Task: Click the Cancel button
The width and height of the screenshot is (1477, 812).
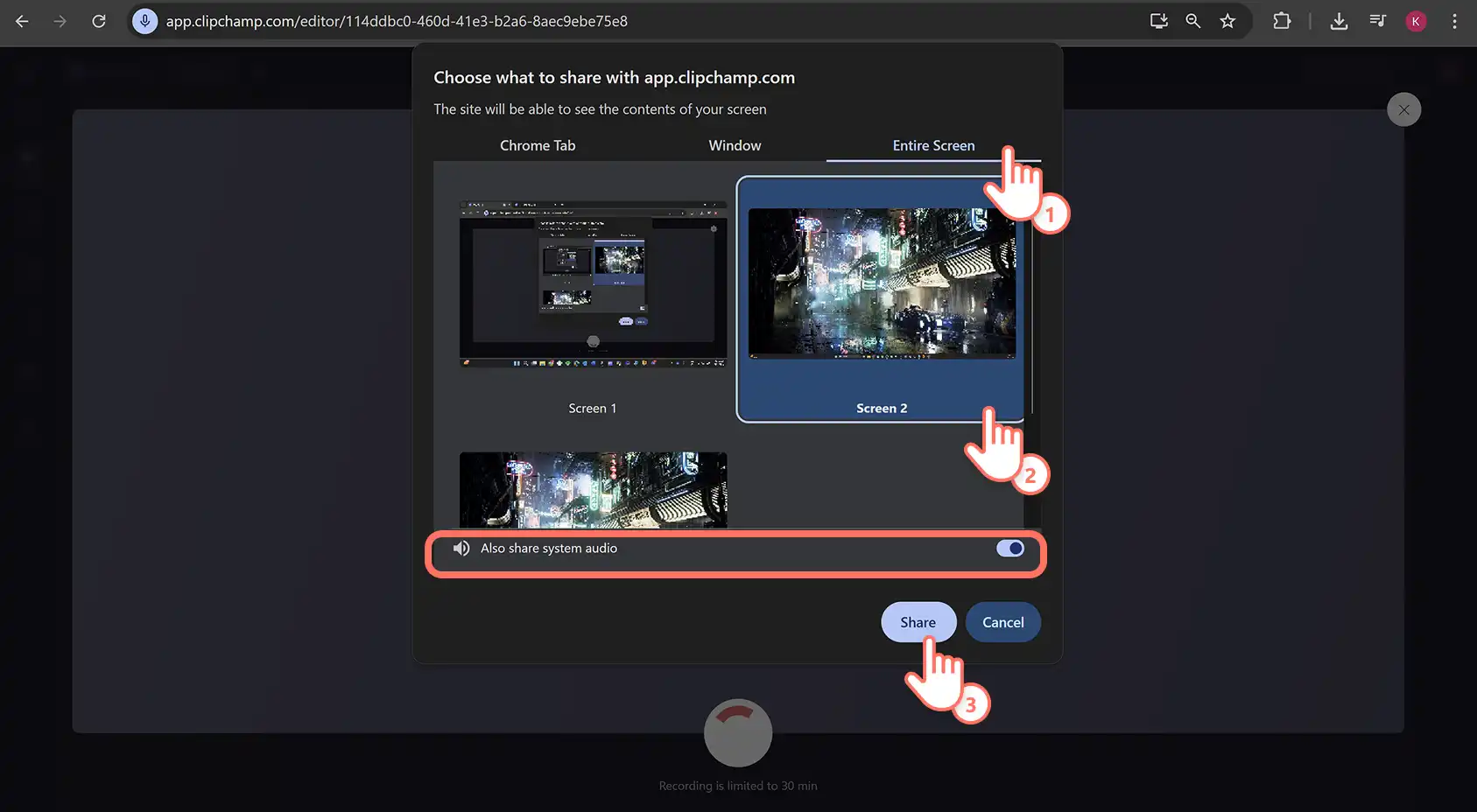Action: click(1002, 622)
